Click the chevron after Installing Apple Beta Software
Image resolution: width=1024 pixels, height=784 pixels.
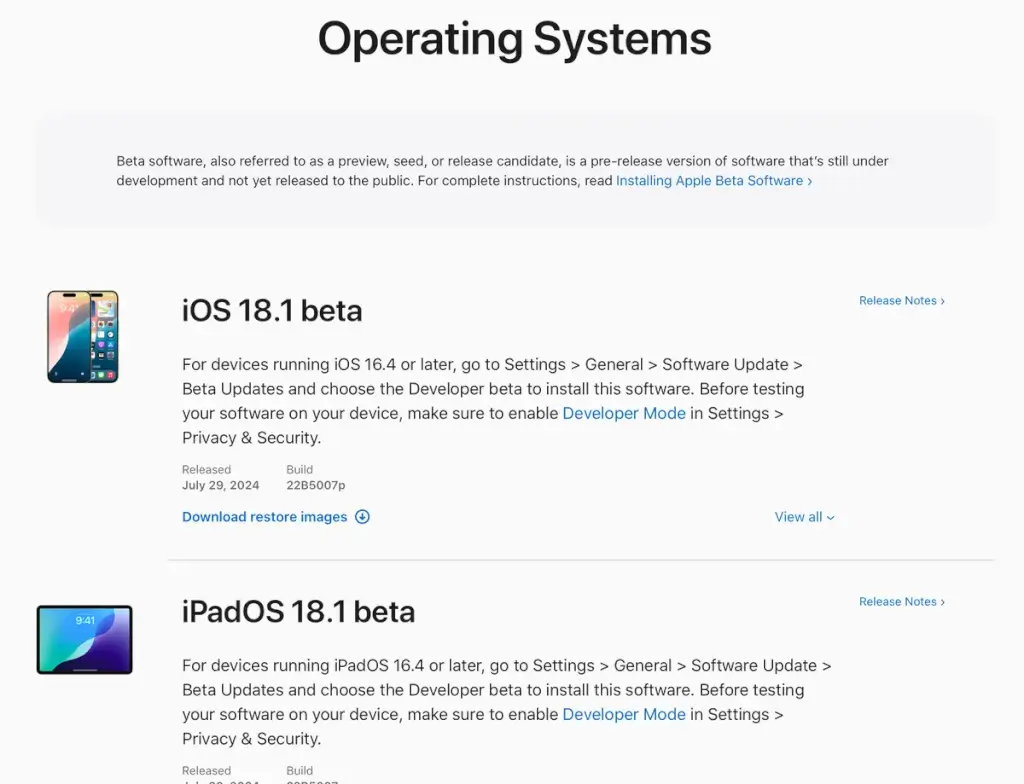click(x=810, y=182)
